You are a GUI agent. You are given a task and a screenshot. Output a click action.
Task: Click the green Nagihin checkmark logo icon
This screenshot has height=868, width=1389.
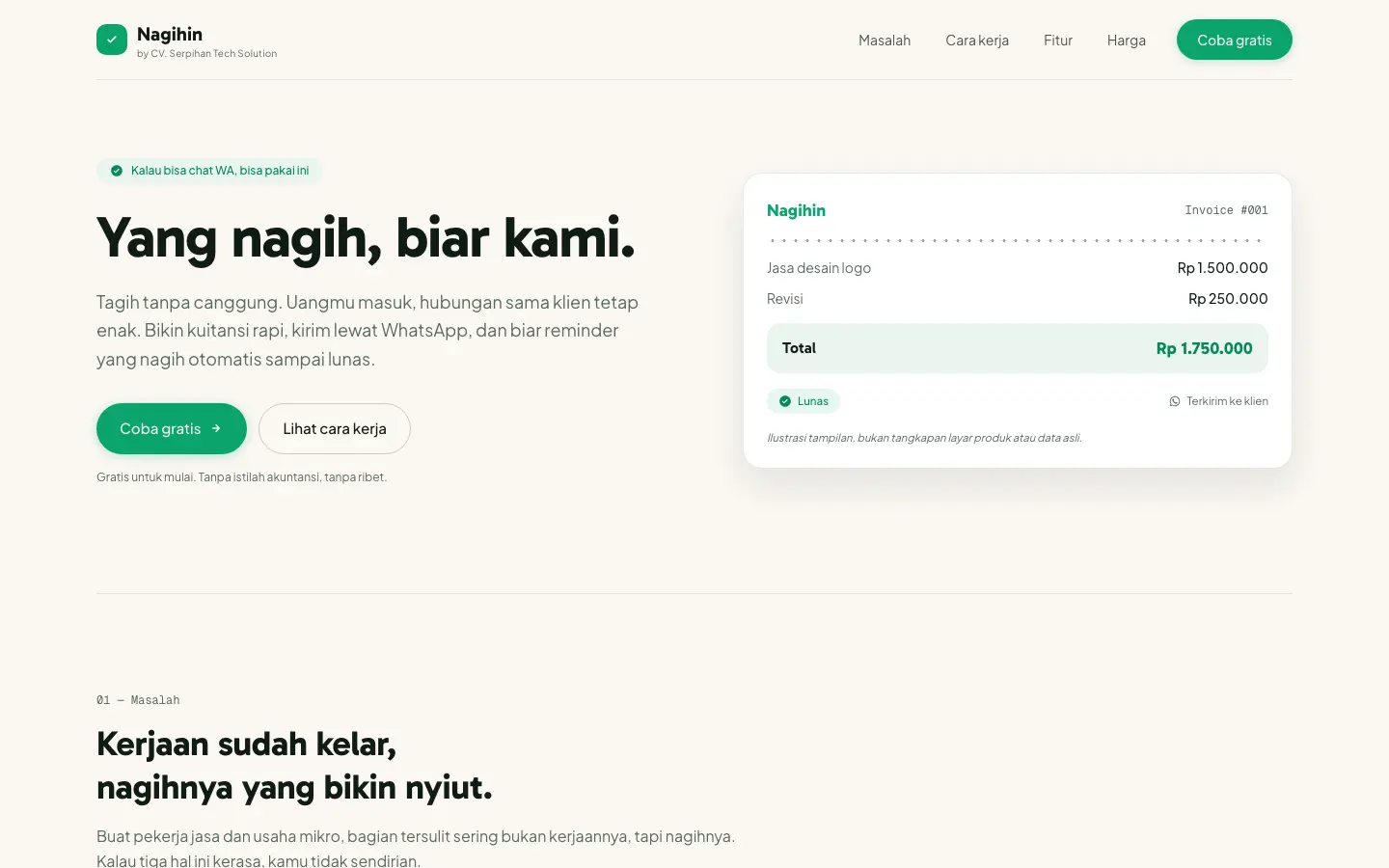tap(112, 40)
